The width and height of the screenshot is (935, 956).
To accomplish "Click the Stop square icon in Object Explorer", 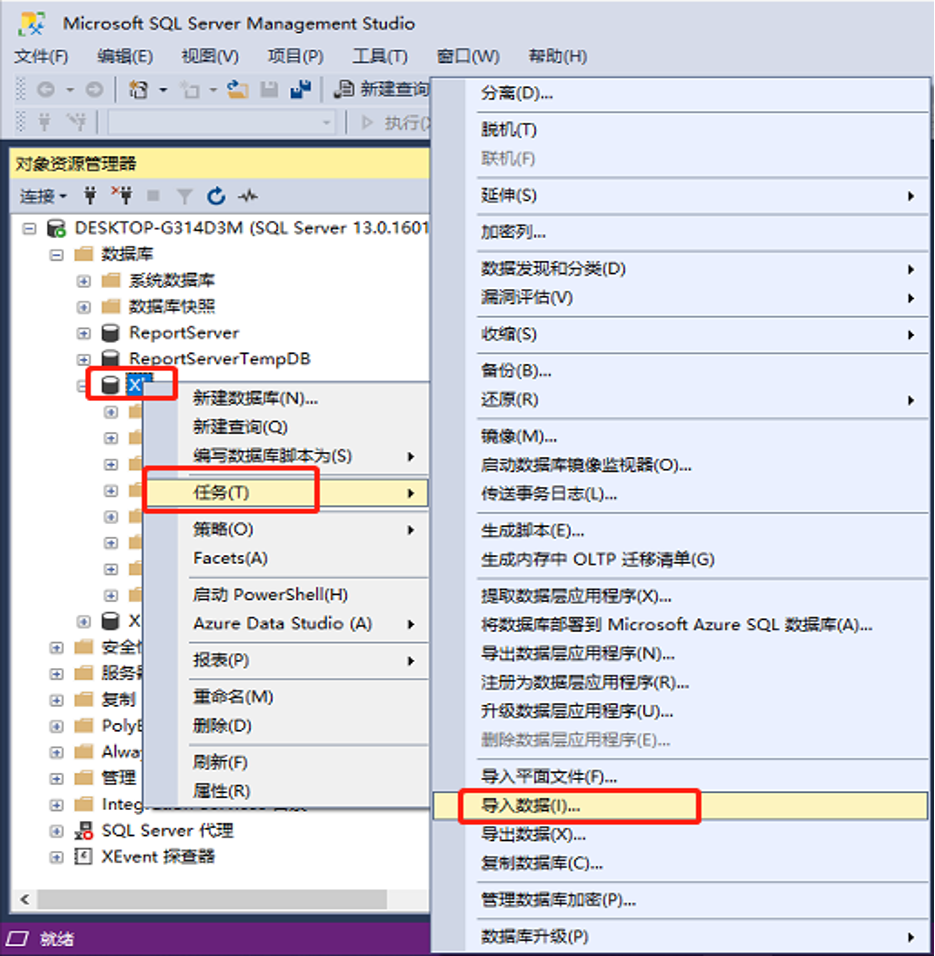I will coord(153,196).
